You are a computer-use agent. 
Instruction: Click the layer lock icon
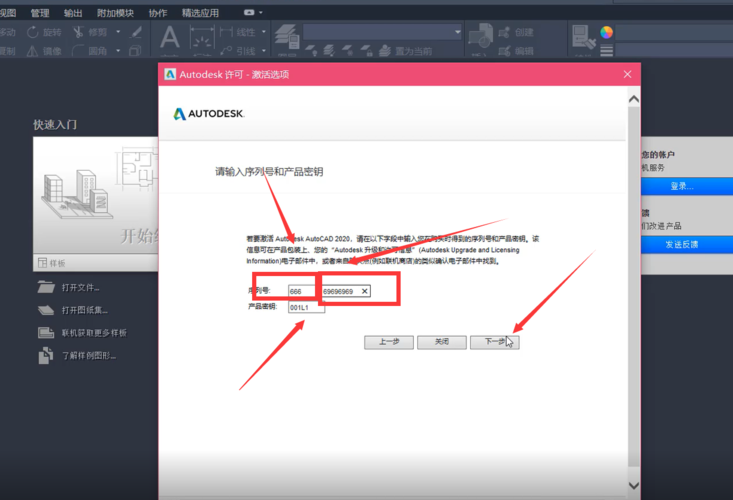[366, 50]
